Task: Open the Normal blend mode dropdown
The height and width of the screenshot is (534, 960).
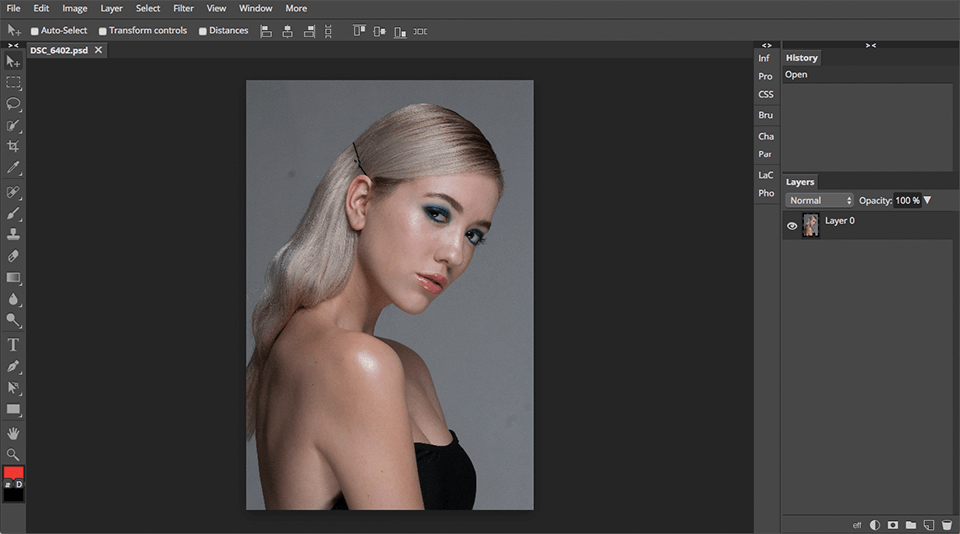Action: [x=819, y=200]
